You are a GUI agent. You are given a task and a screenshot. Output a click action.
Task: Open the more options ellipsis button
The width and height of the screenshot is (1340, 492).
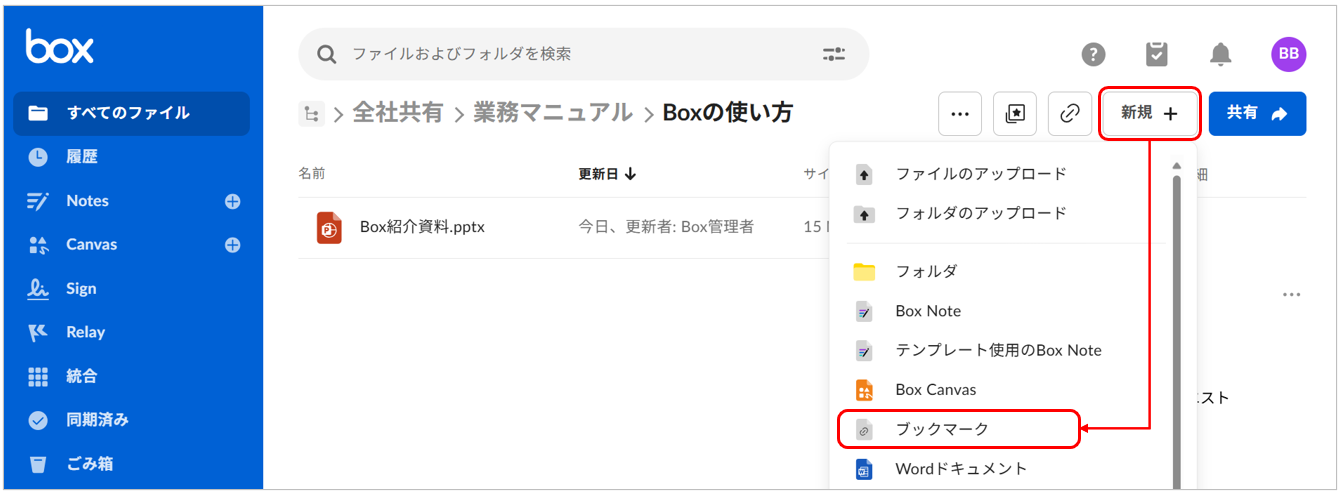(960, 114)
